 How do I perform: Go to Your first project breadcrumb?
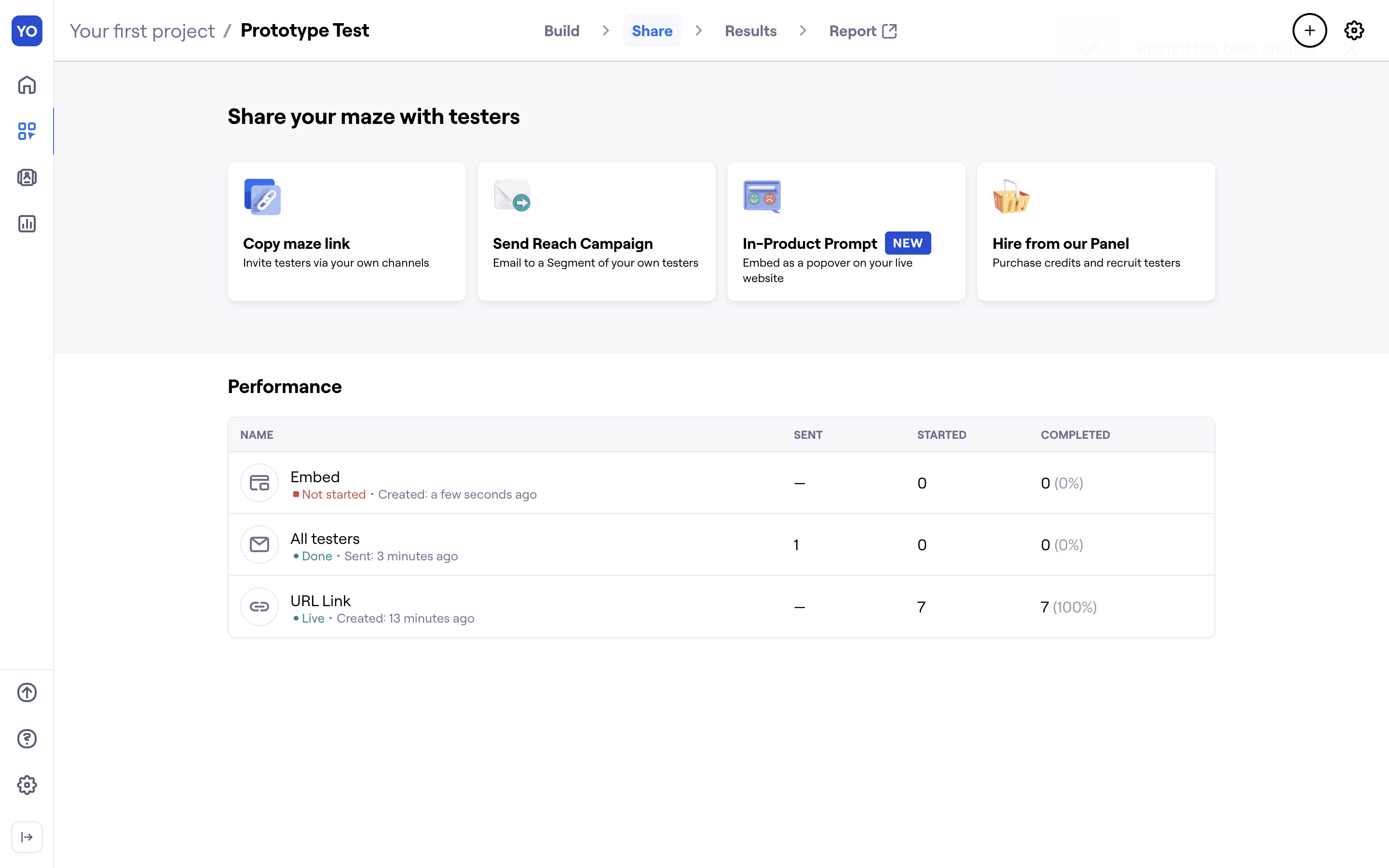point(142,31)
